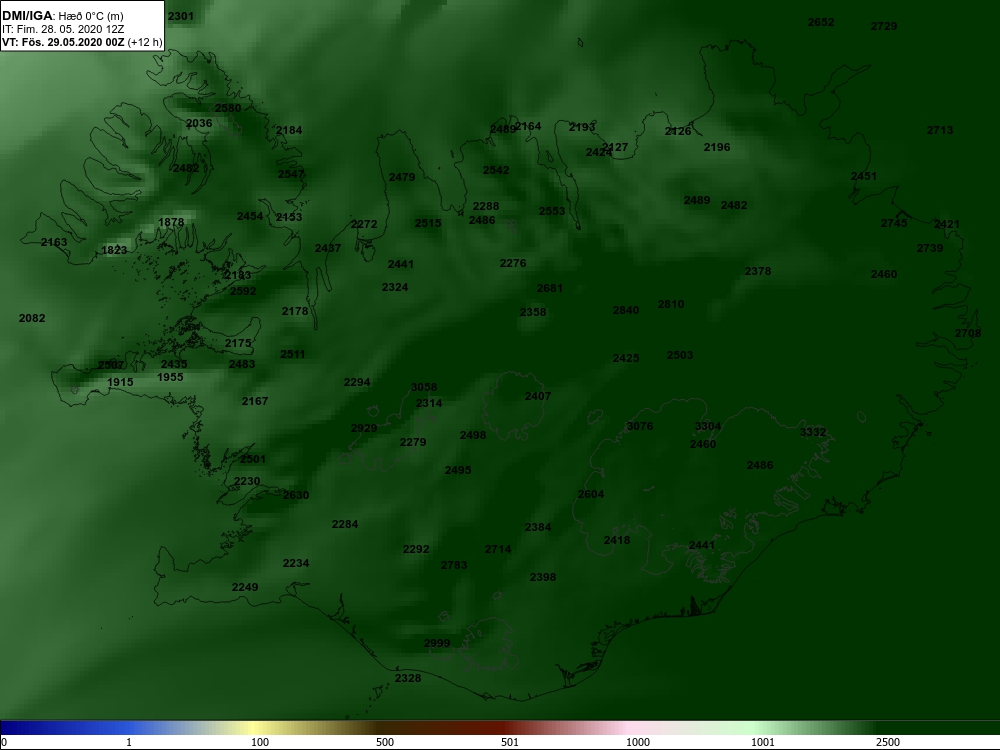Click the 2163 value
The width and height of the screenshot is (1000, 750).
click(54, 242)
